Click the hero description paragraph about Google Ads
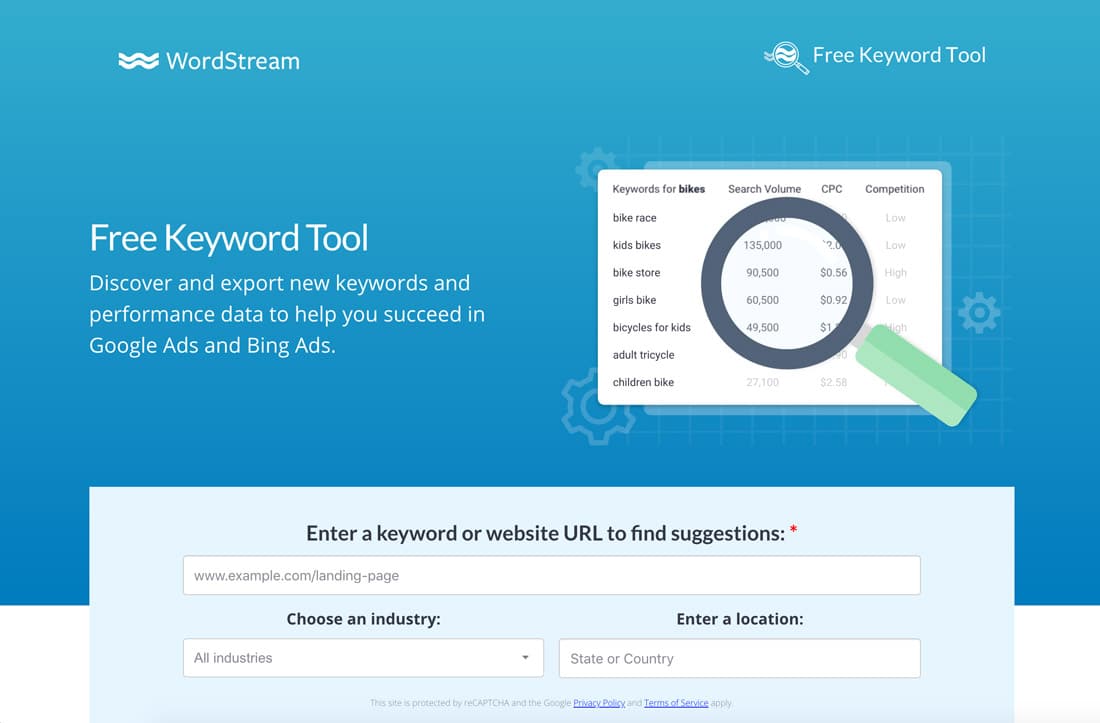The height and width of the screenshot is (723, 1100). (287, 314)
